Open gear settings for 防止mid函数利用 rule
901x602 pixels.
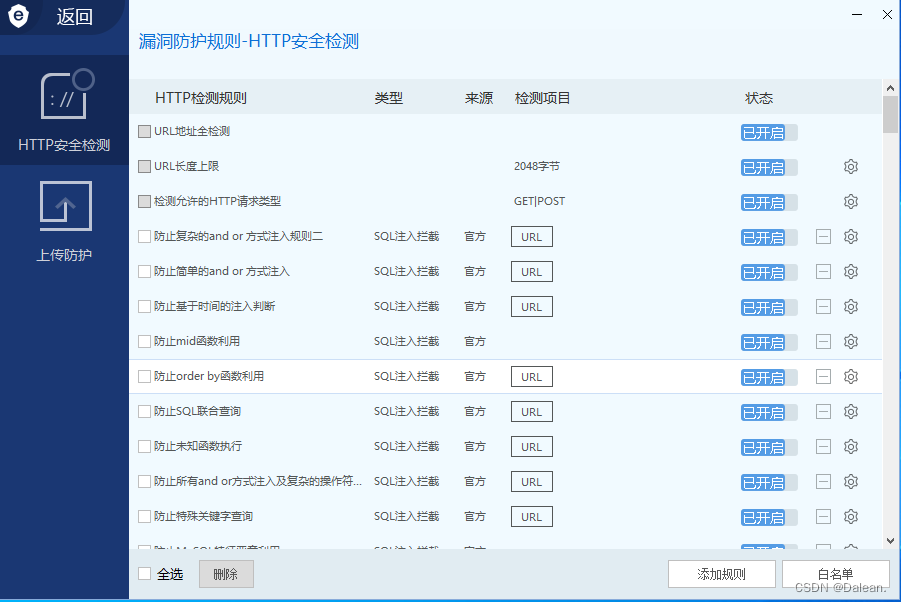click(x=851, y=342)
